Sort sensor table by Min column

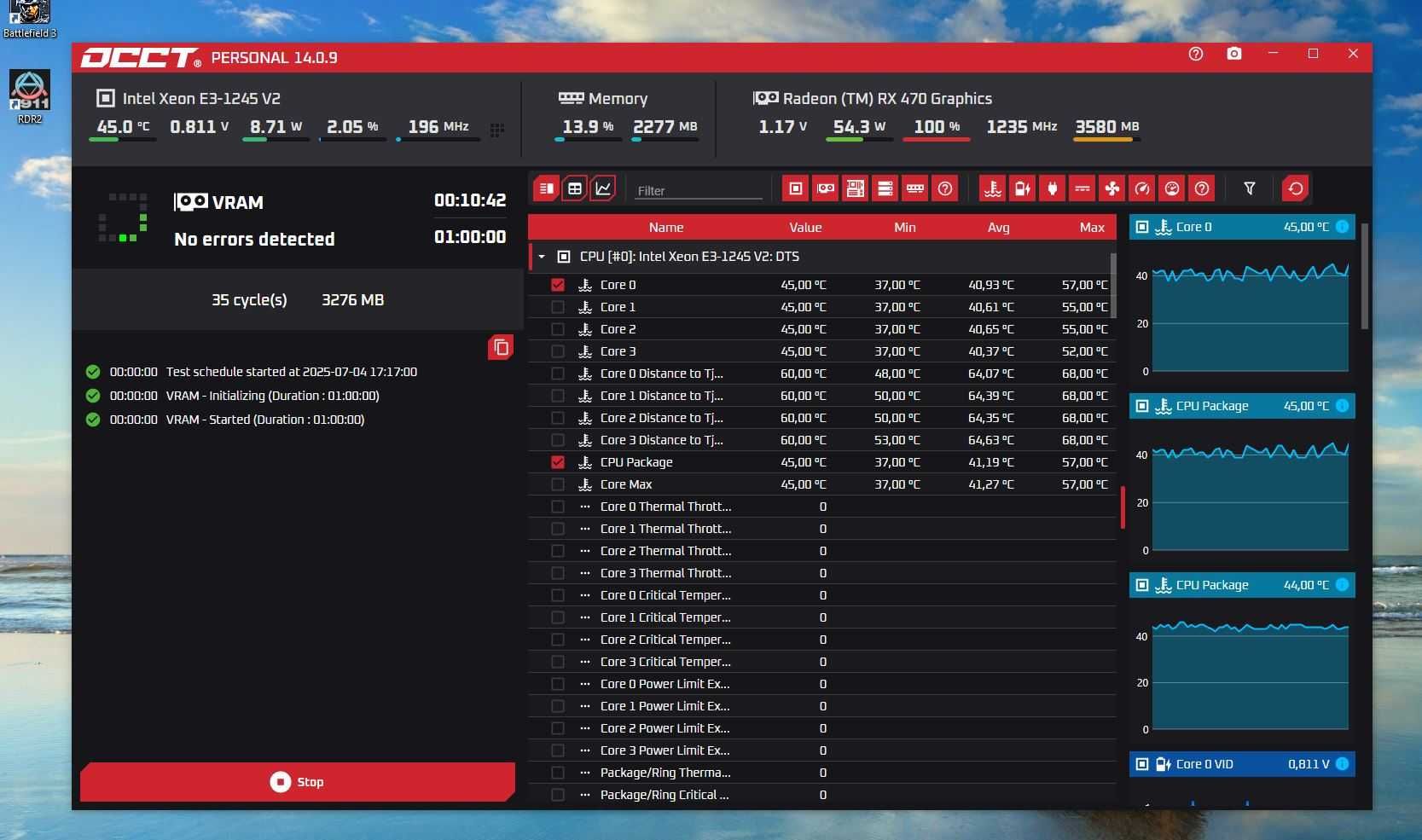(x=905, y=228)
